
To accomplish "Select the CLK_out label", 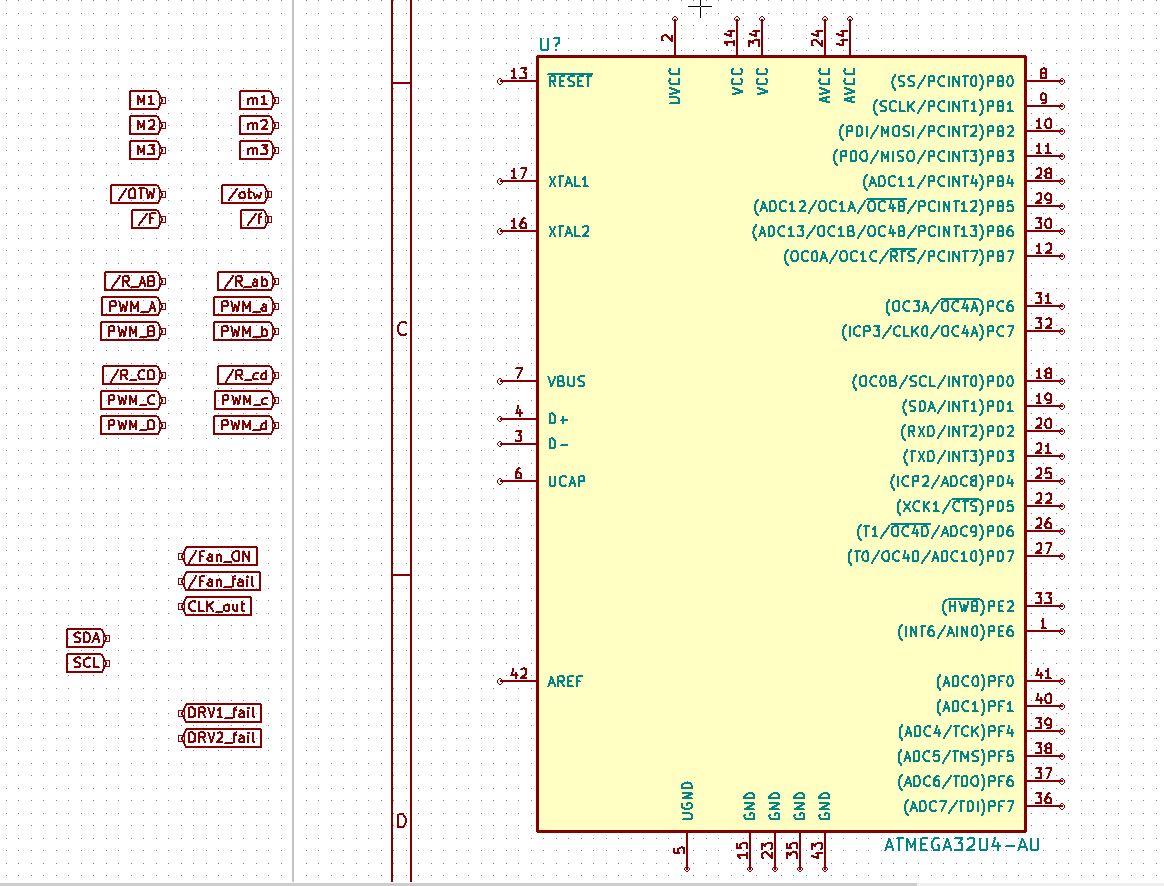I will point(215,607).
